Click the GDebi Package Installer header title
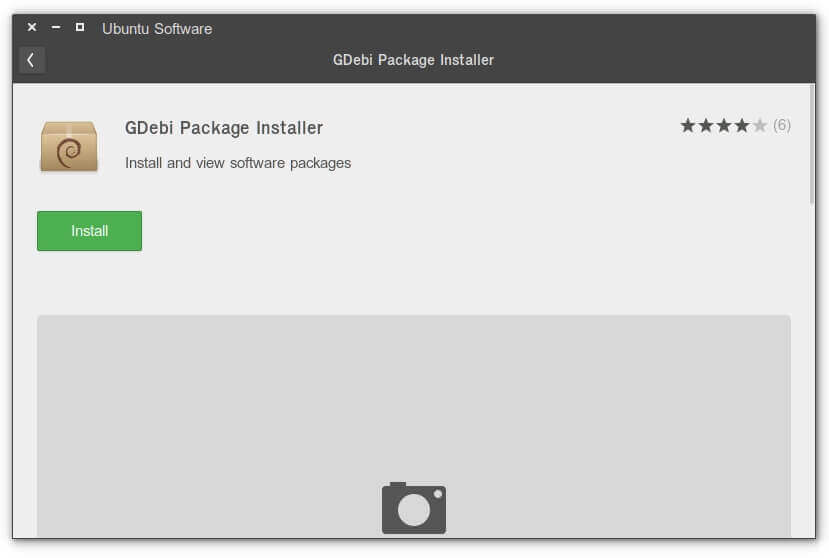Screen dimensions: 829x558 413,60
